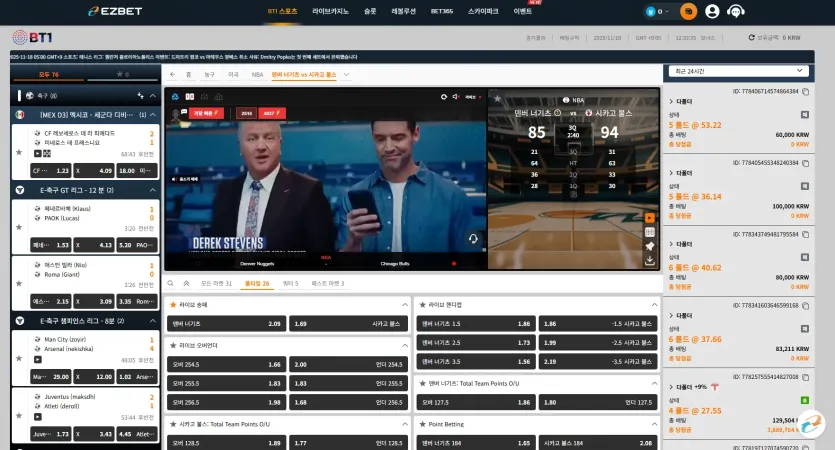Open the customer support headset icon in header
Viewport: 835px width, 450px height.
(x=735, y=11)
